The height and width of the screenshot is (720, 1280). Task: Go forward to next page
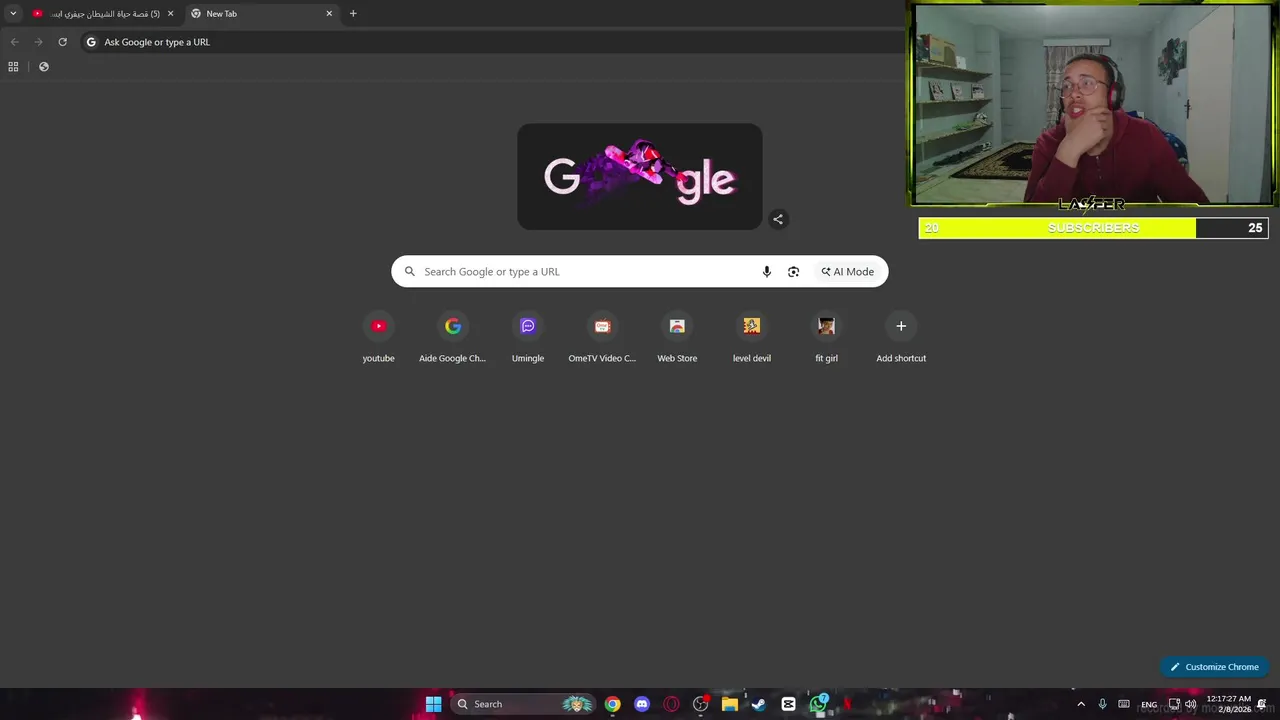coord(38,42)
